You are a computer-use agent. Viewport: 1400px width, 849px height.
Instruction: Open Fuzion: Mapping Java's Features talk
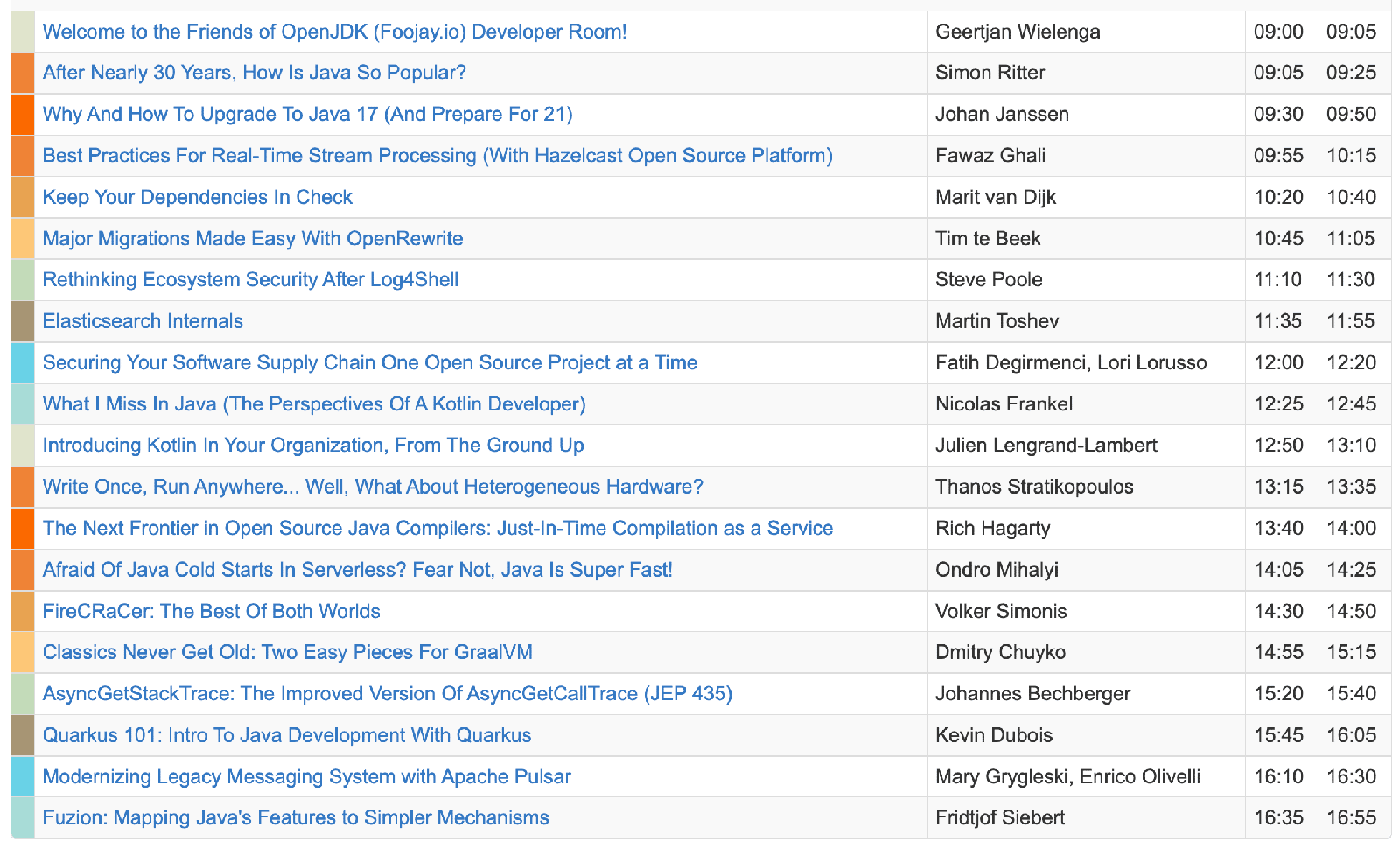(296, 818)
